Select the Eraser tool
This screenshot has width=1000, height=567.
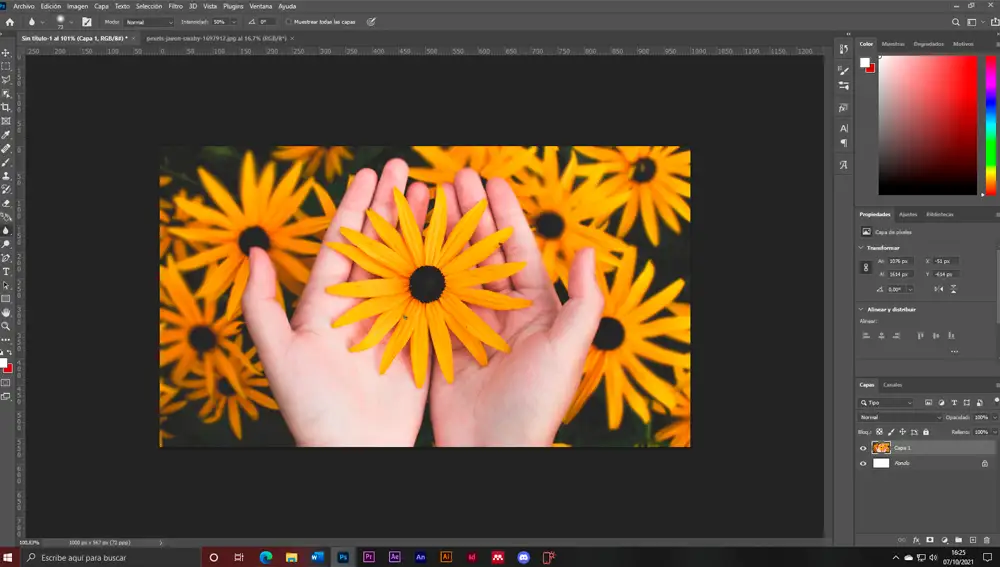[x=6, y=203]
